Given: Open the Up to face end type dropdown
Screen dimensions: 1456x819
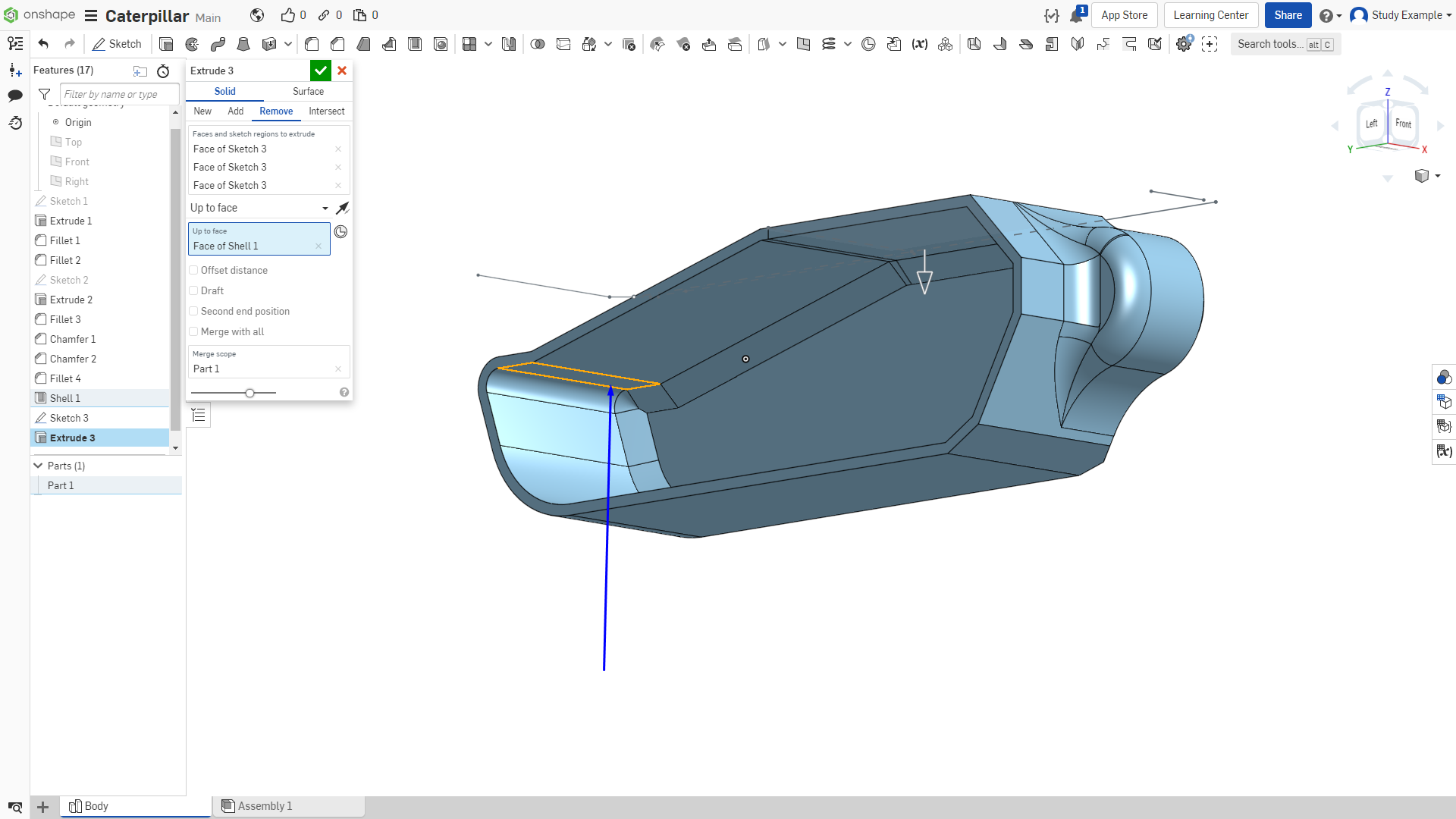Looking at the screenshot, I should pyautogui.click(x=259, y=208).
